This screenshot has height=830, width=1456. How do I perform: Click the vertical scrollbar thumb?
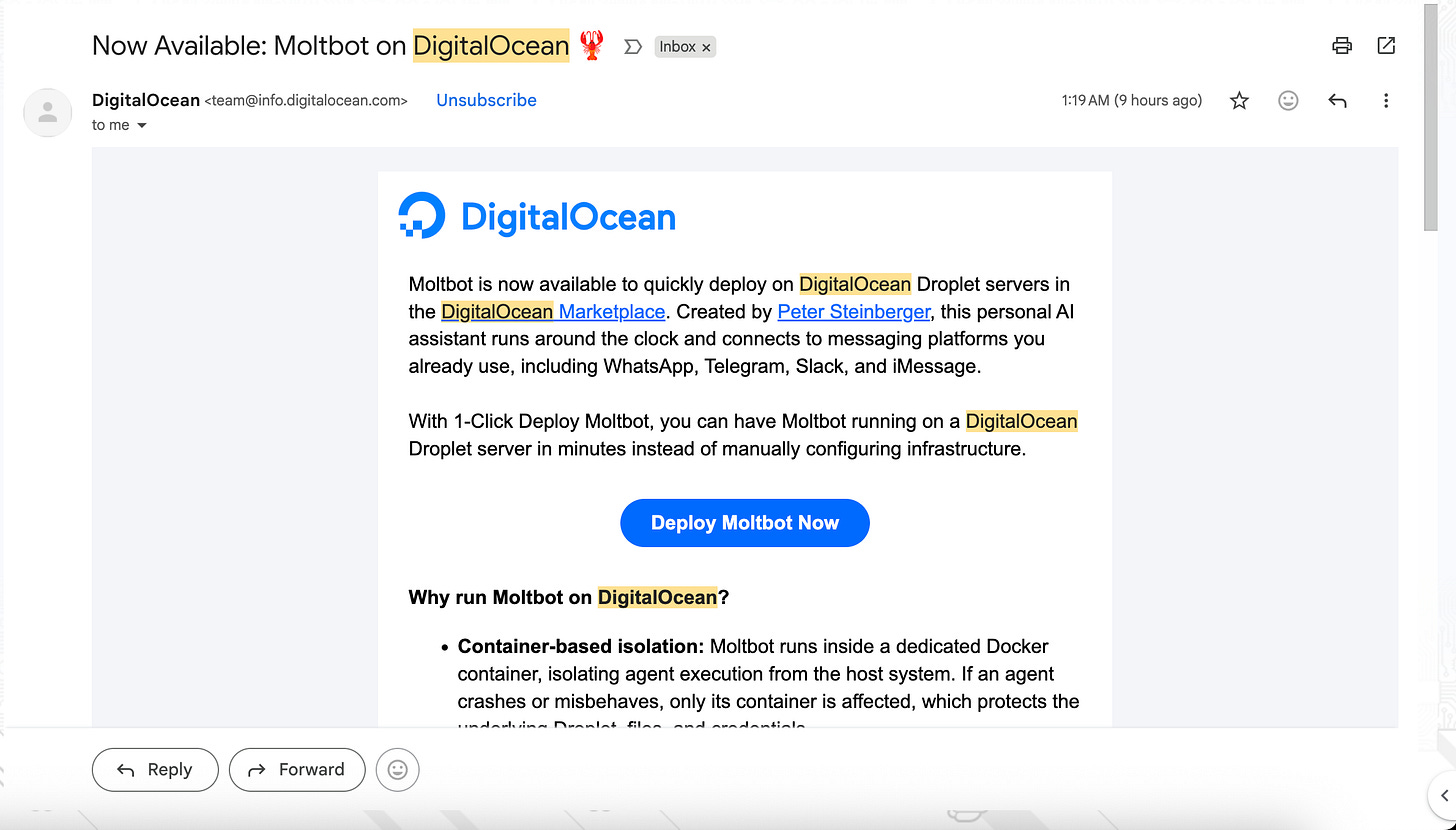click(x=1431, y=116)
